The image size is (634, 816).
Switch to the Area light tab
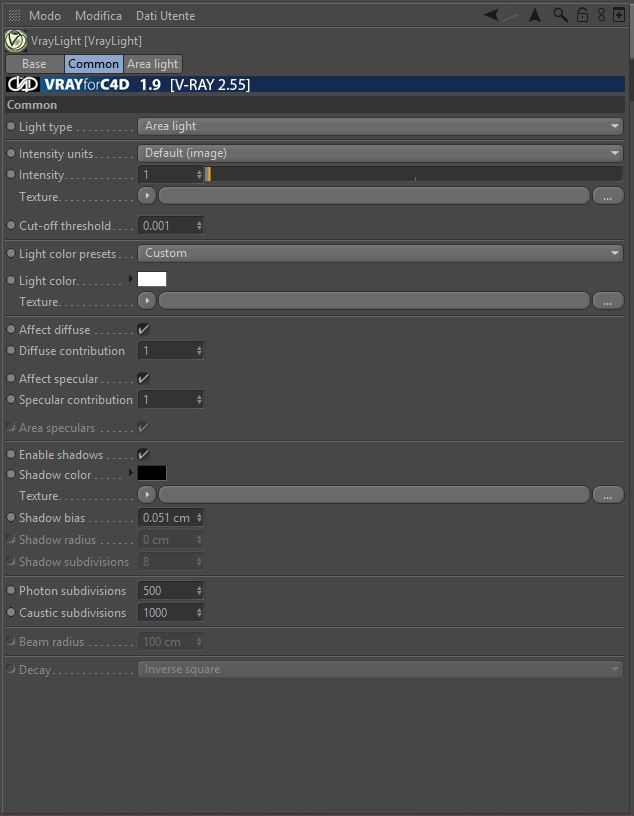(x=153, y=64)
